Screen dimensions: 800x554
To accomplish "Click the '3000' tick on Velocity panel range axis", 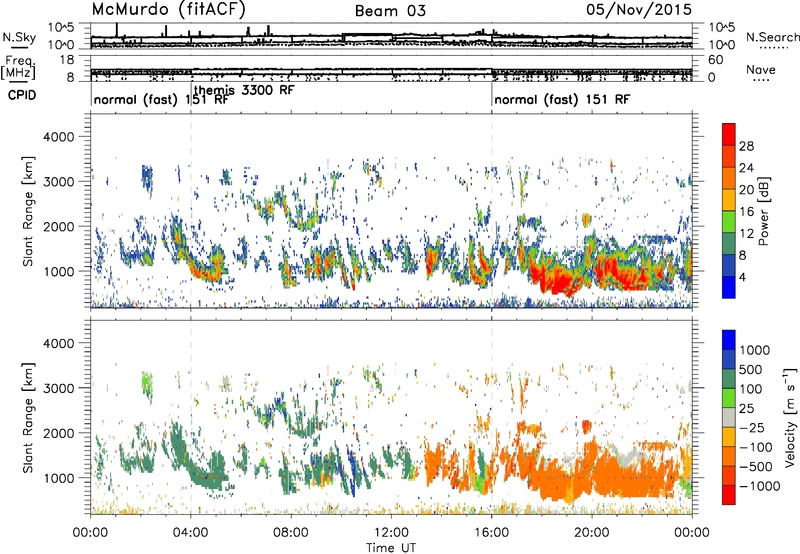I will pyautogui.click(x=58, y=388).
